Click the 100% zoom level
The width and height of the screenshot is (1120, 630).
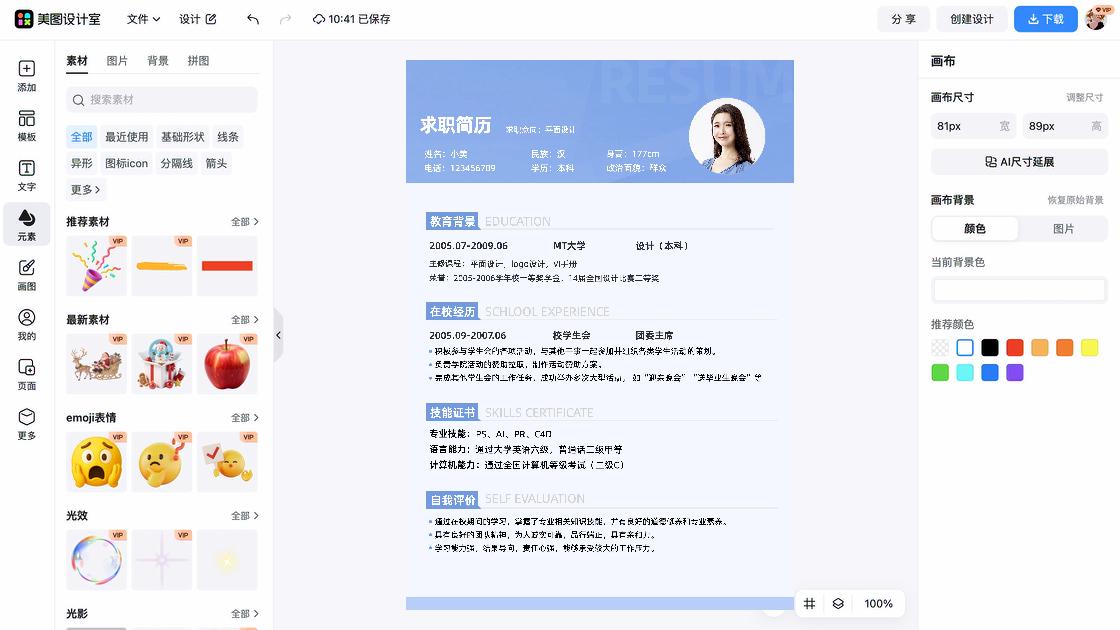point(878,604)
